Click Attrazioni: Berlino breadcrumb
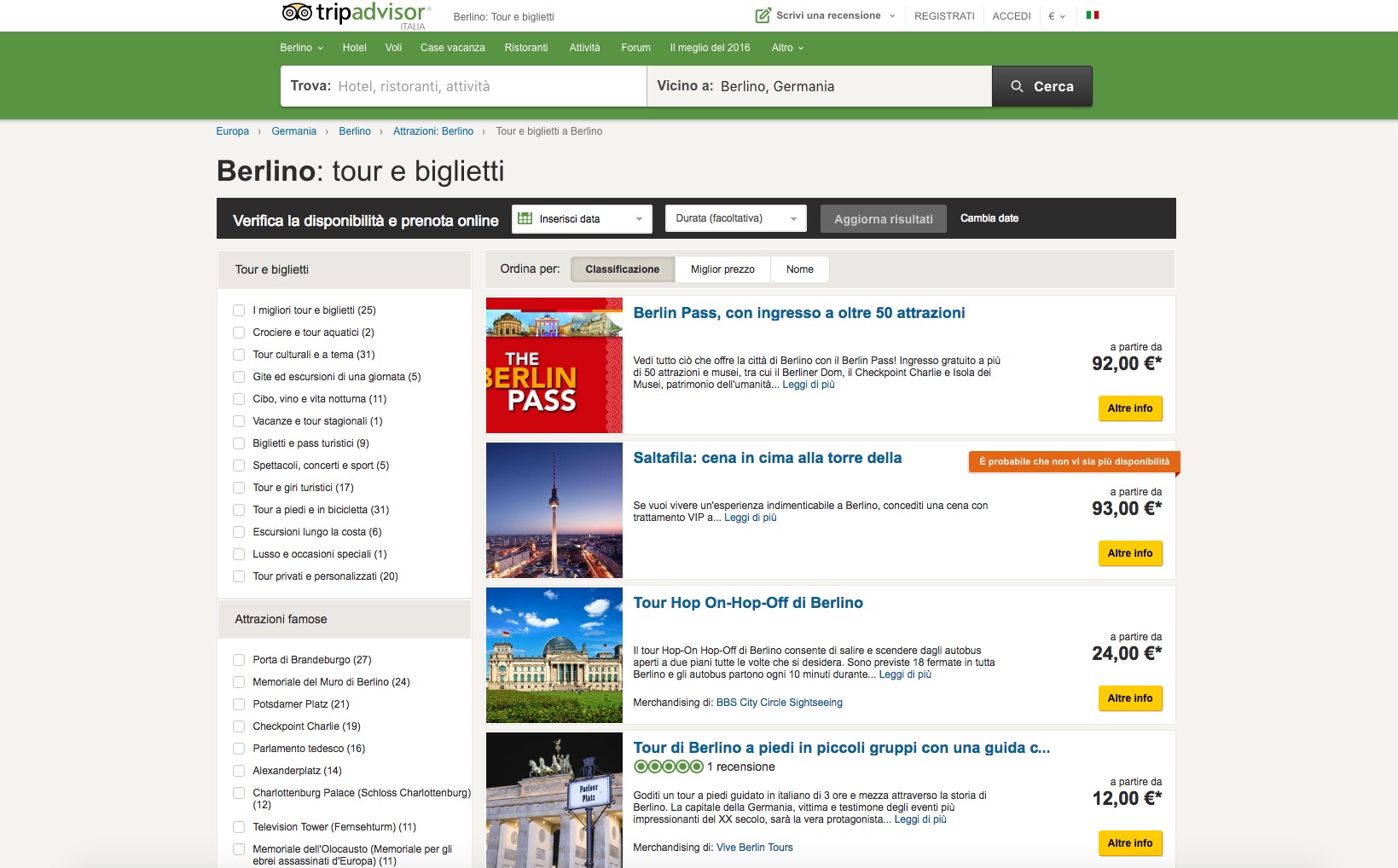This screenshot has height=868, width=1398. [x=433, y=131]
